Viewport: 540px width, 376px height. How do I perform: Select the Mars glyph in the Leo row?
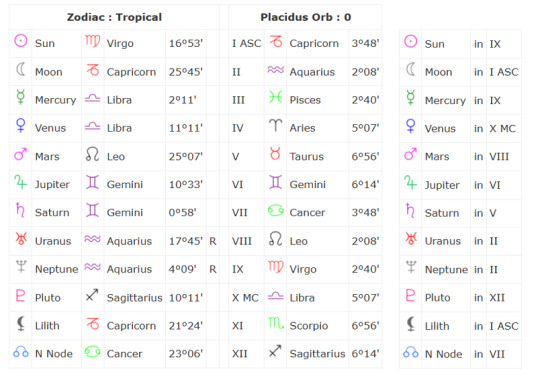(x=20, y=154)
